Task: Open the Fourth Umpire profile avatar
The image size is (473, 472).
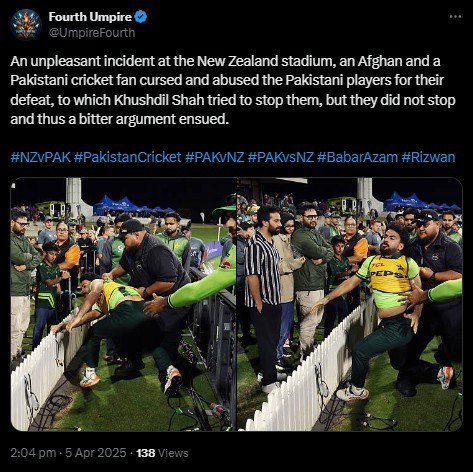Action: (x=26, y=25)
